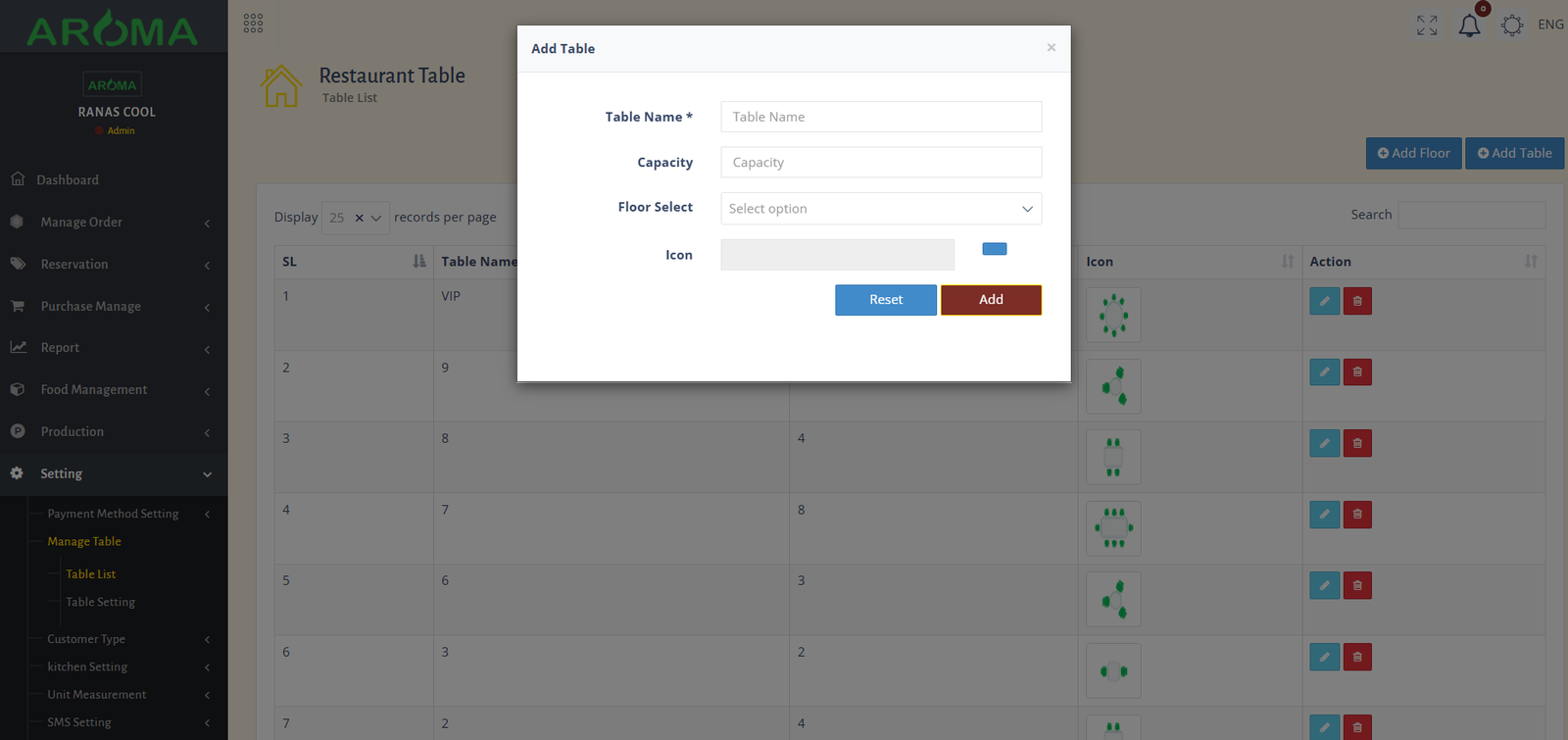Collapse the Setting sidebar section
The height and width of the screenshot is (740, 1568).
pyautogui.click(x=114, y=473)
